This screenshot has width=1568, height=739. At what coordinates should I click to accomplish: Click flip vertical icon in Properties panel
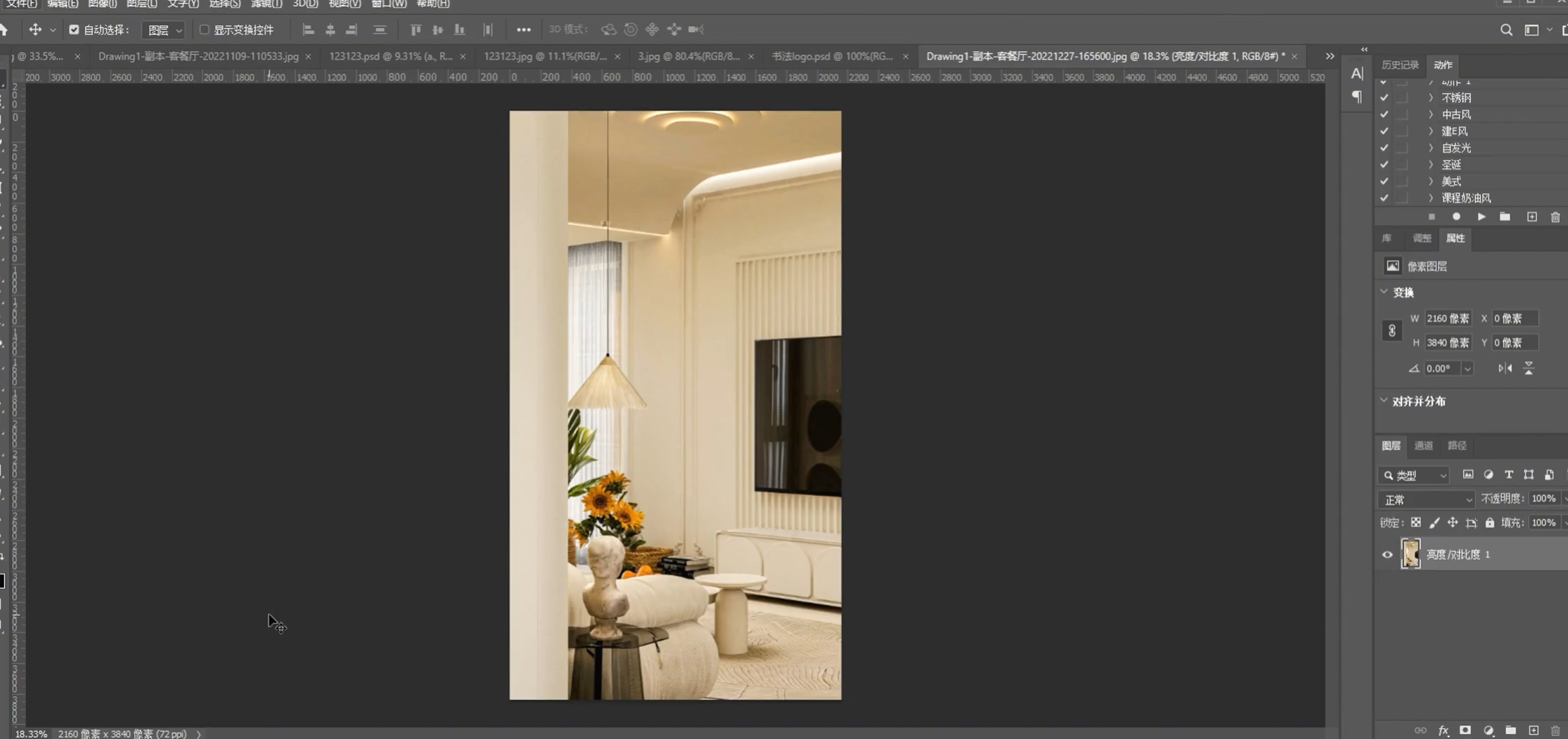tap(1529, 368)
